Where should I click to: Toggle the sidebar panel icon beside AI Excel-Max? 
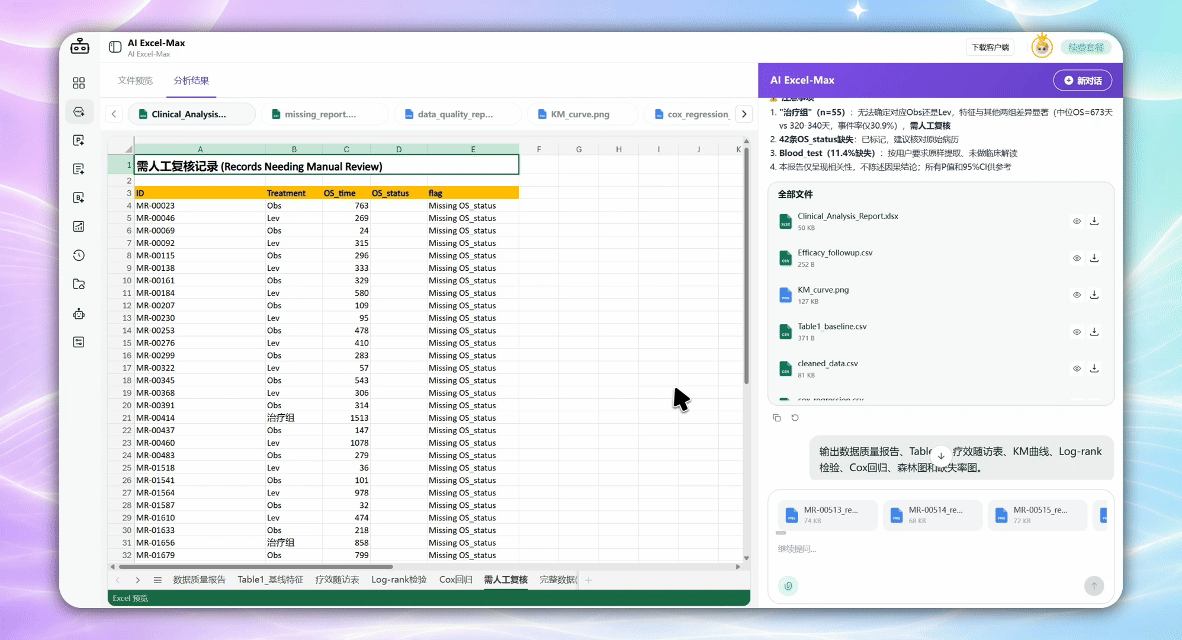point(115,47)
